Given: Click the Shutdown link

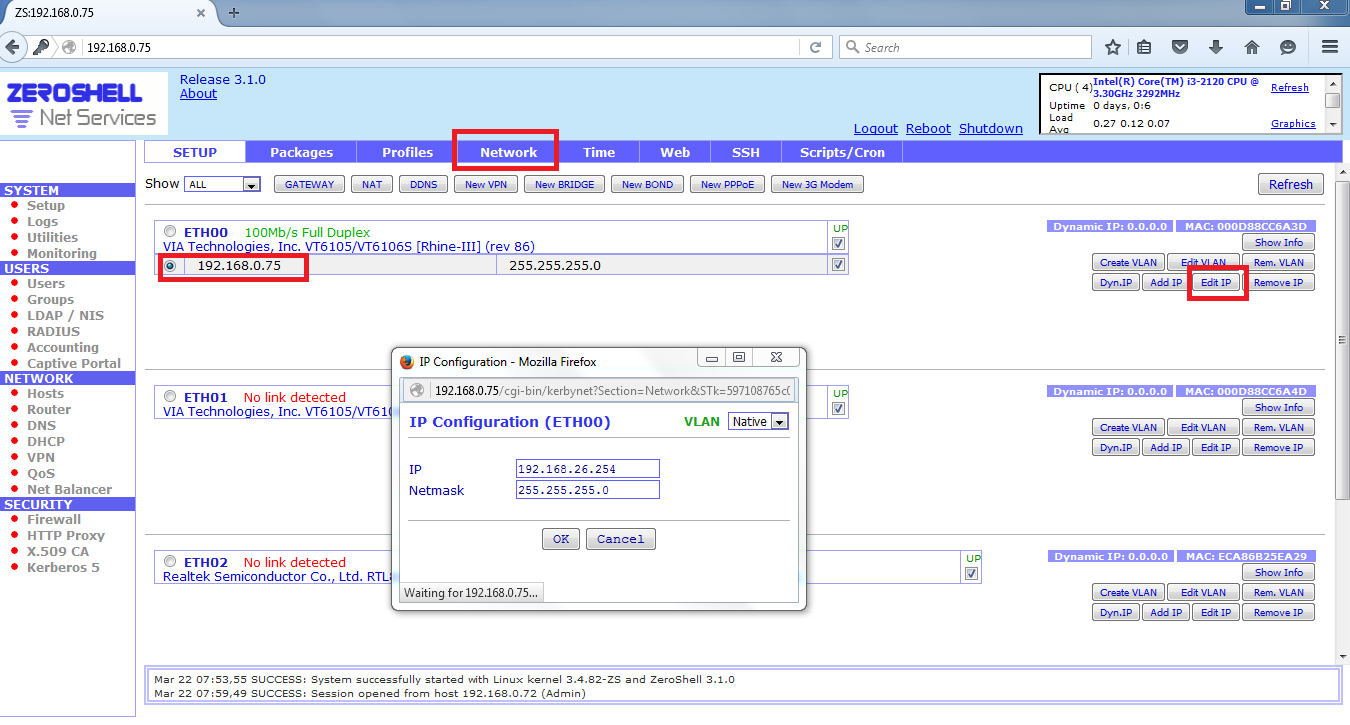Looking at the screenshot, I should [x=991, y=128].
